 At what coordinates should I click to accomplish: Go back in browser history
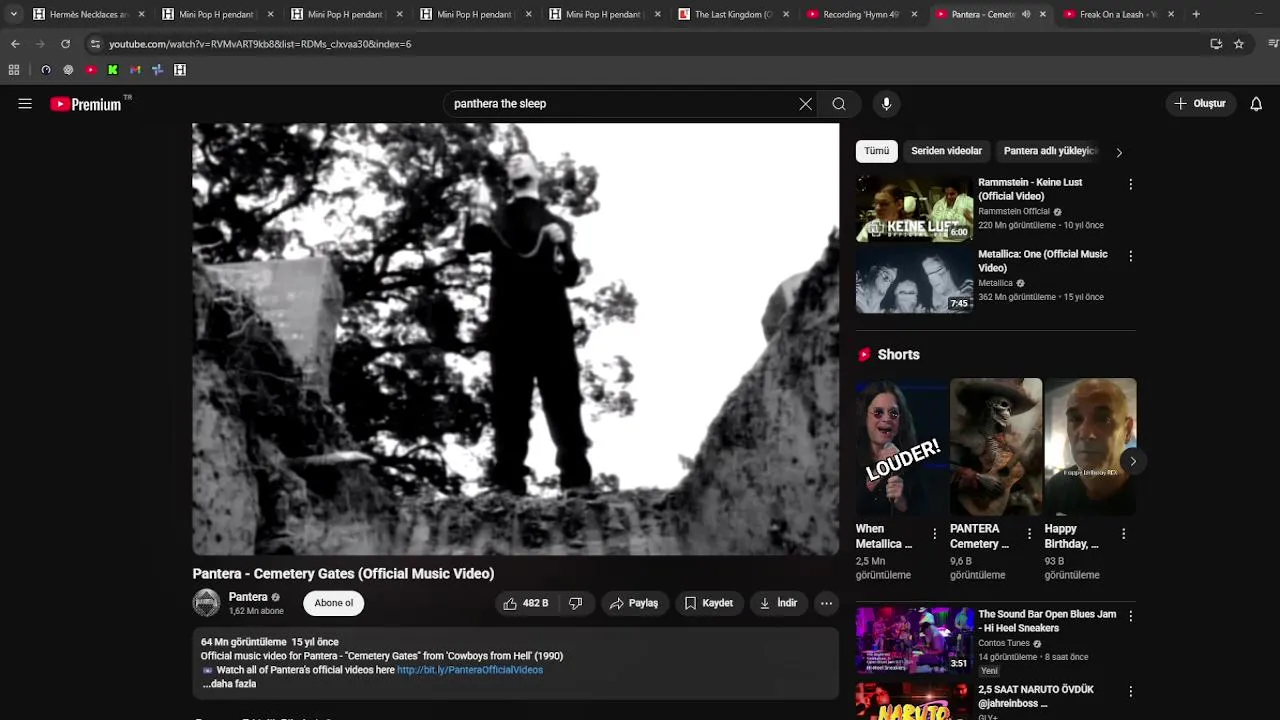point(15,44)
